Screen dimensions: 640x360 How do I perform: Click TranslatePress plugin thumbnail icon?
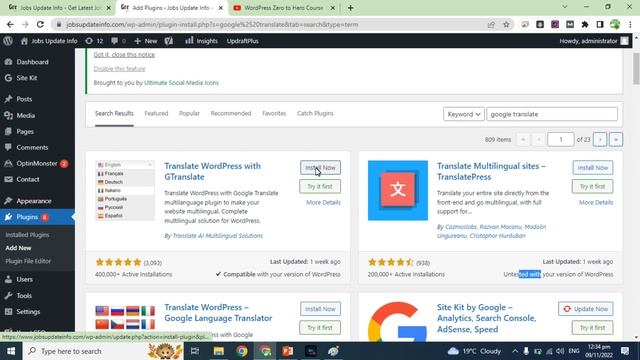398,191
